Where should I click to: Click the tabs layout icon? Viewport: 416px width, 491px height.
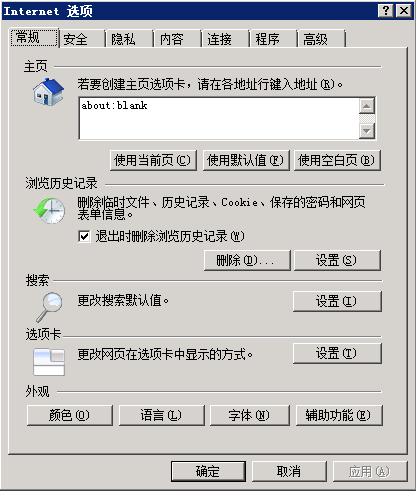(49, 362)
